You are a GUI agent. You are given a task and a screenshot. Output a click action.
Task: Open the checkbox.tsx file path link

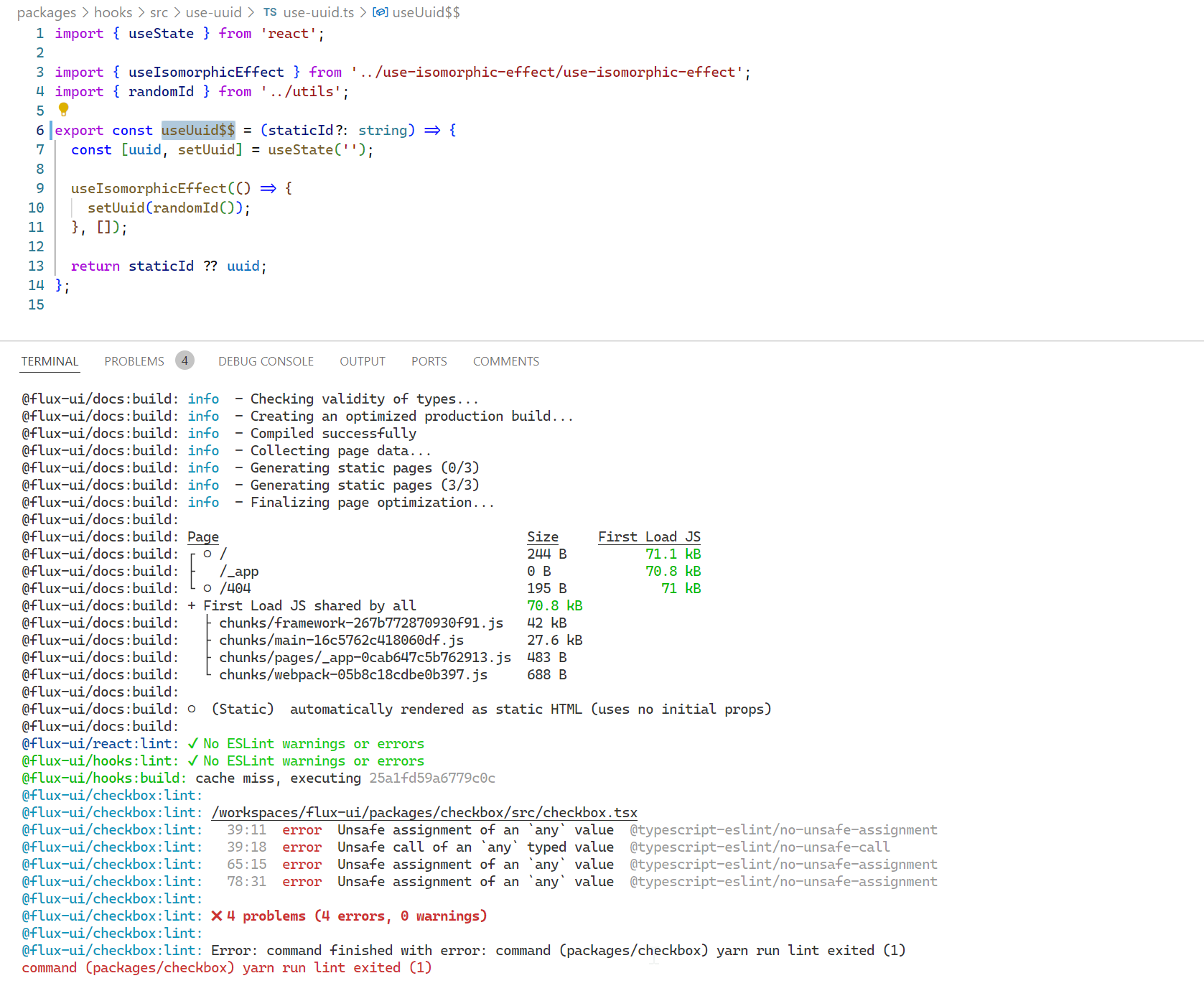(424, 812)
